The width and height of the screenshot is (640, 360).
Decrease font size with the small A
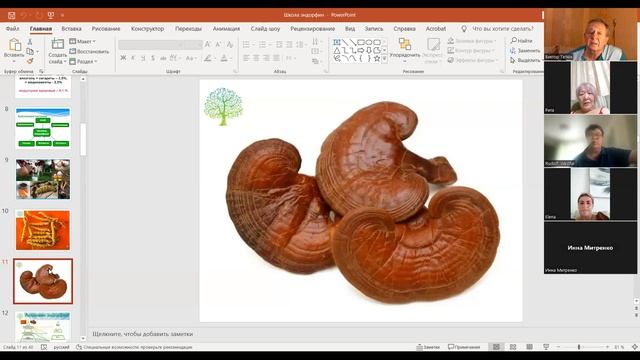tap(218, 44)
